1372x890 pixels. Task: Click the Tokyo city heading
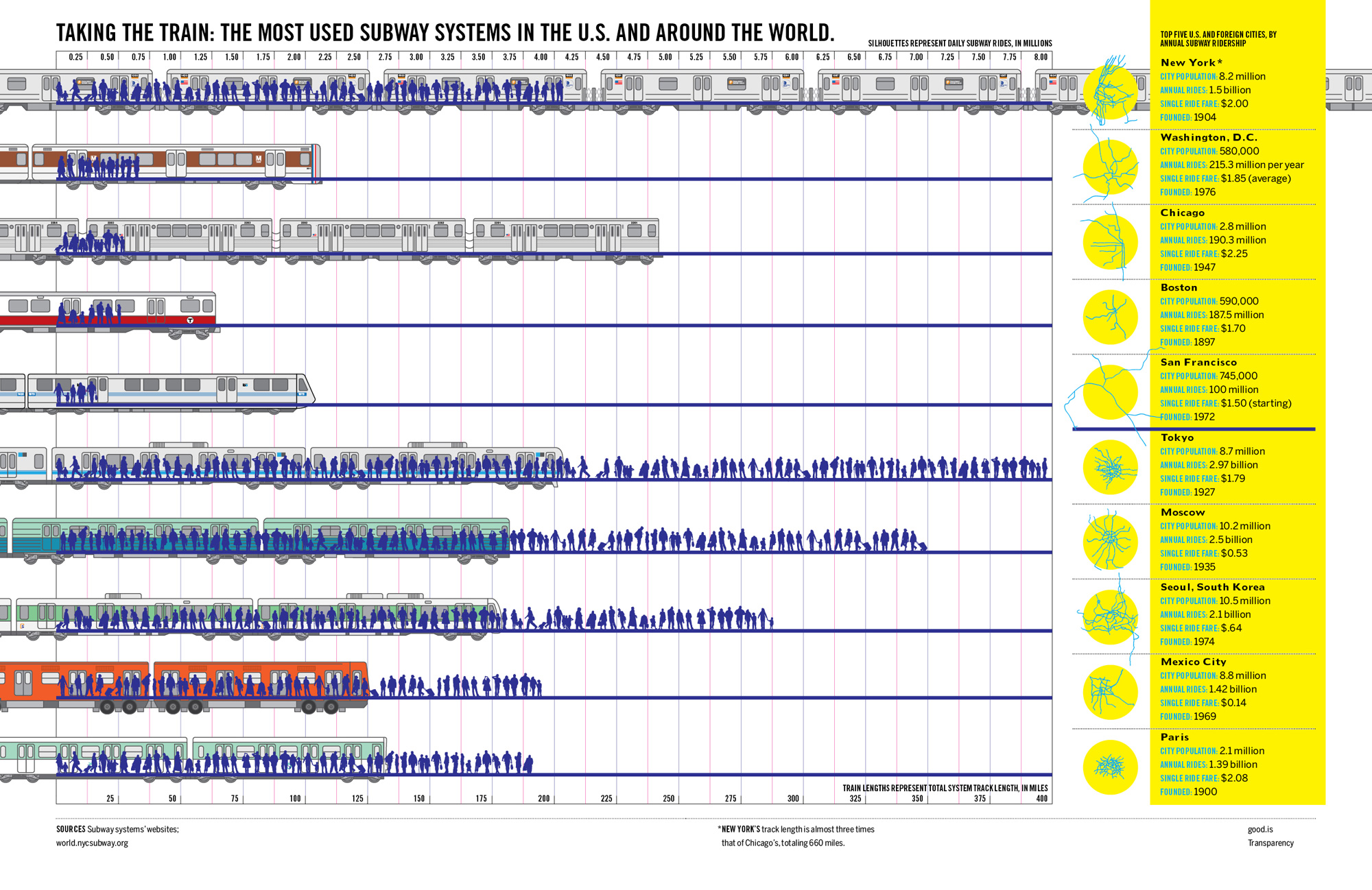coord(1177,437)
